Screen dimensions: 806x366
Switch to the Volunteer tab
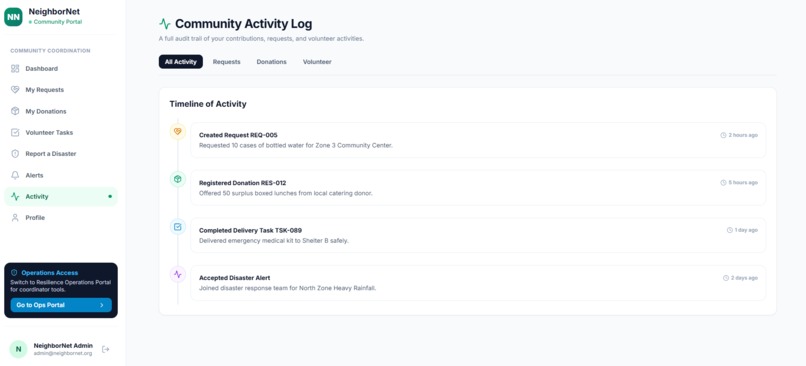coord(317,62)
